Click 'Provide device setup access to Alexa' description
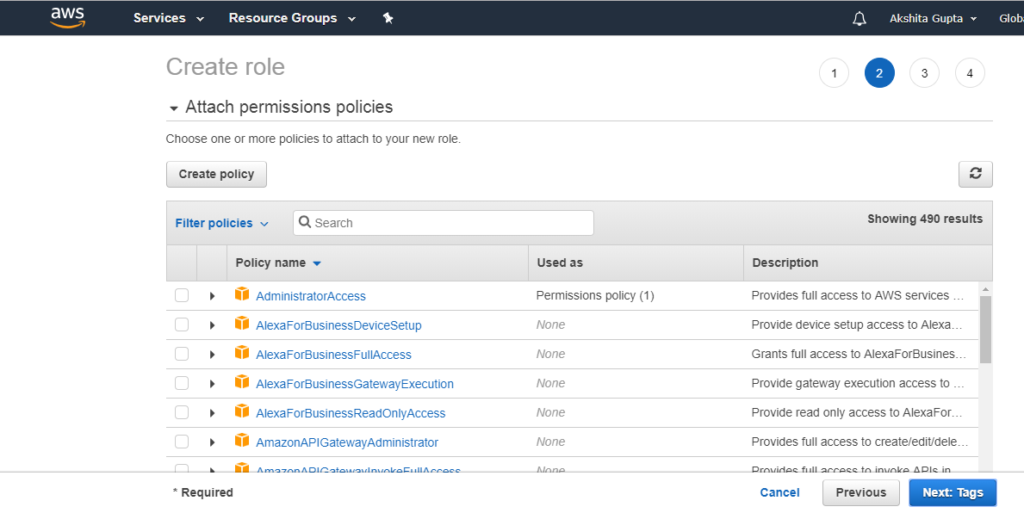This screenshot has width=1024, height=513. click(856, 325)
